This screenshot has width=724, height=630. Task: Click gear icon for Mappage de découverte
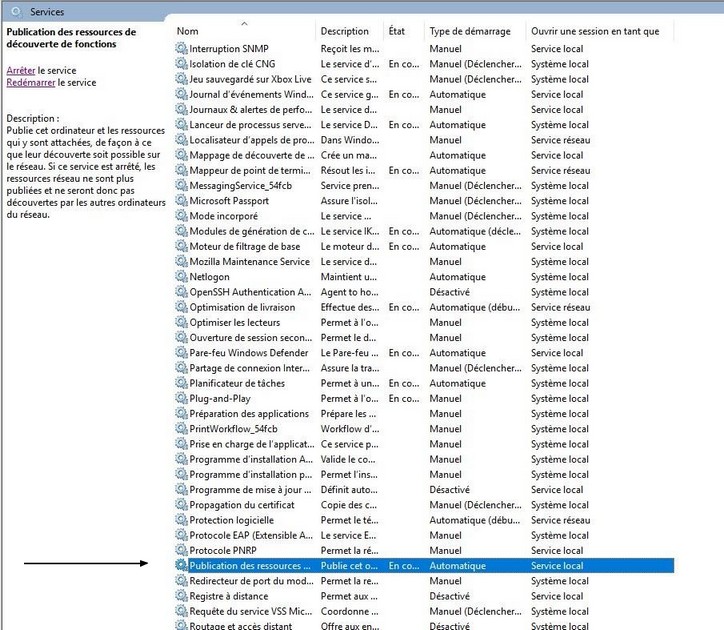(x=181, y=155)
